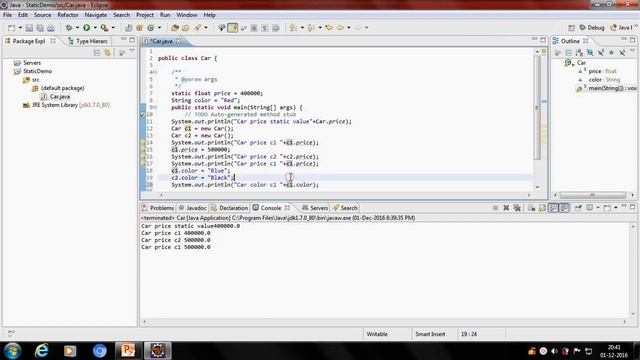Screen dimensions: 640x360
Task: Open Outline View Menu triangle
Action: (632, 52)
